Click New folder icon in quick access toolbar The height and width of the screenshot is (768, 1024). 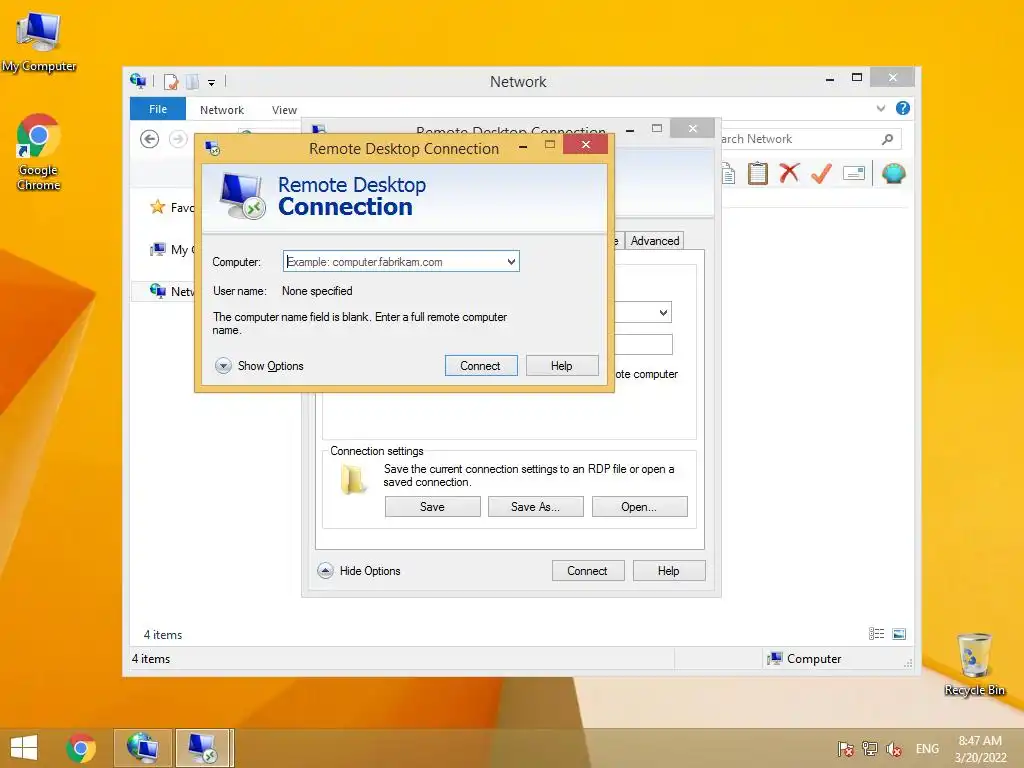(192, 82)
